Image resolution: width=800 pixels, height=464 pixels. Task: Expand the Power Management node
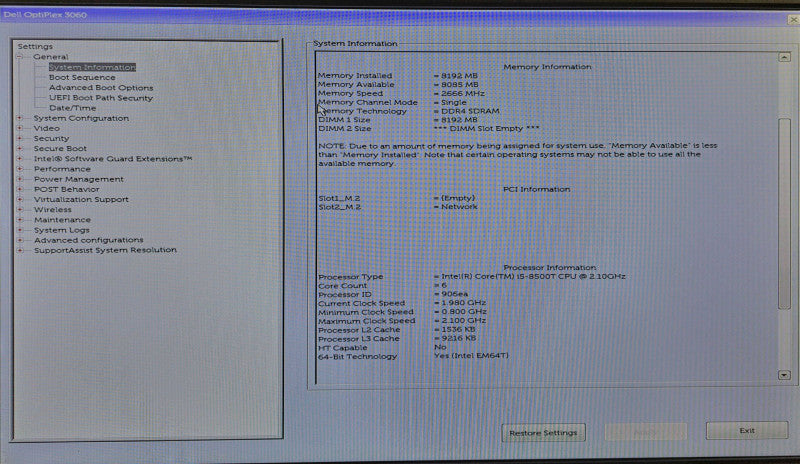tap(19, 179)
